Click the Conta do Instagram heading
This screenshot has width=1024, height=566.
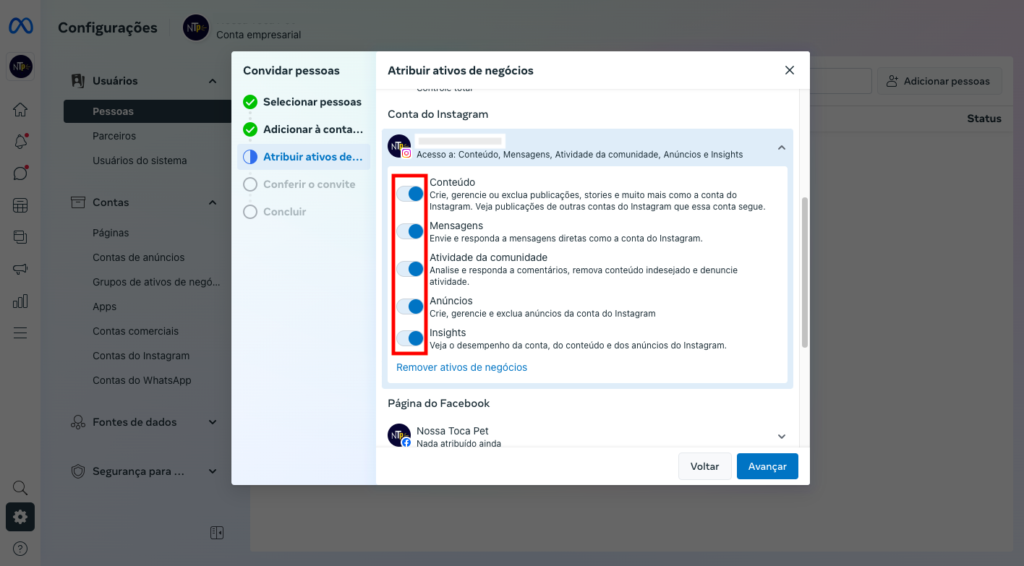tap(438, 114)
